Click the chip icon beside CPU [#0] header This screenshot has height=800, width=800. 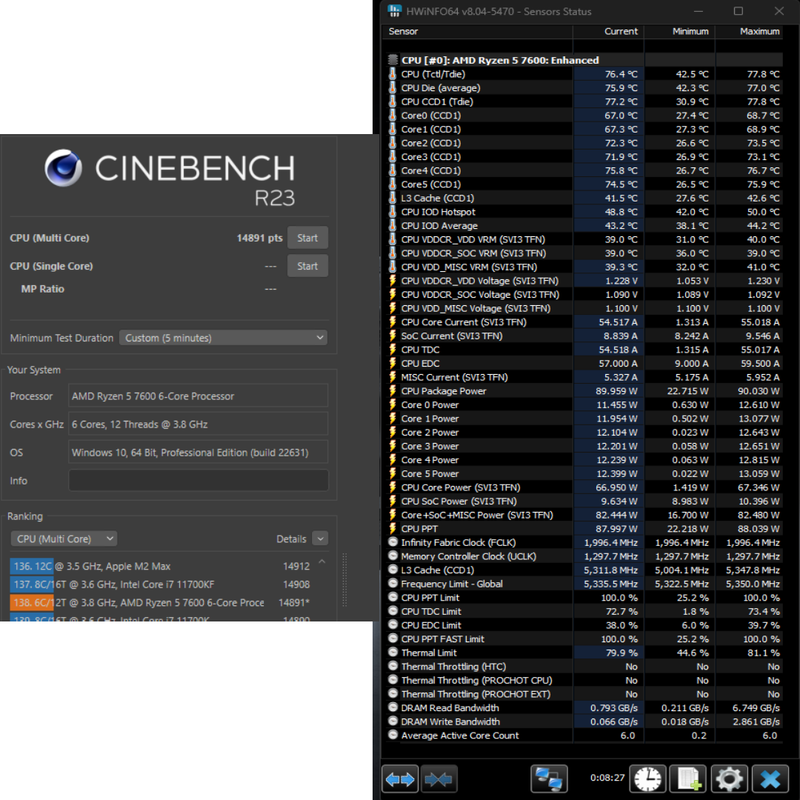[393, 60]
